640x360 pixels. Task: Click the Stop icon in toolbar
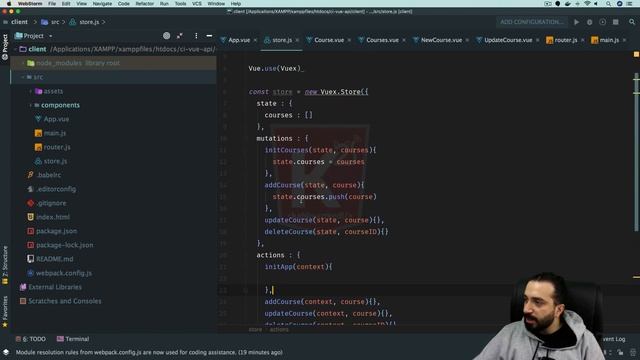[x=616, y=22]
